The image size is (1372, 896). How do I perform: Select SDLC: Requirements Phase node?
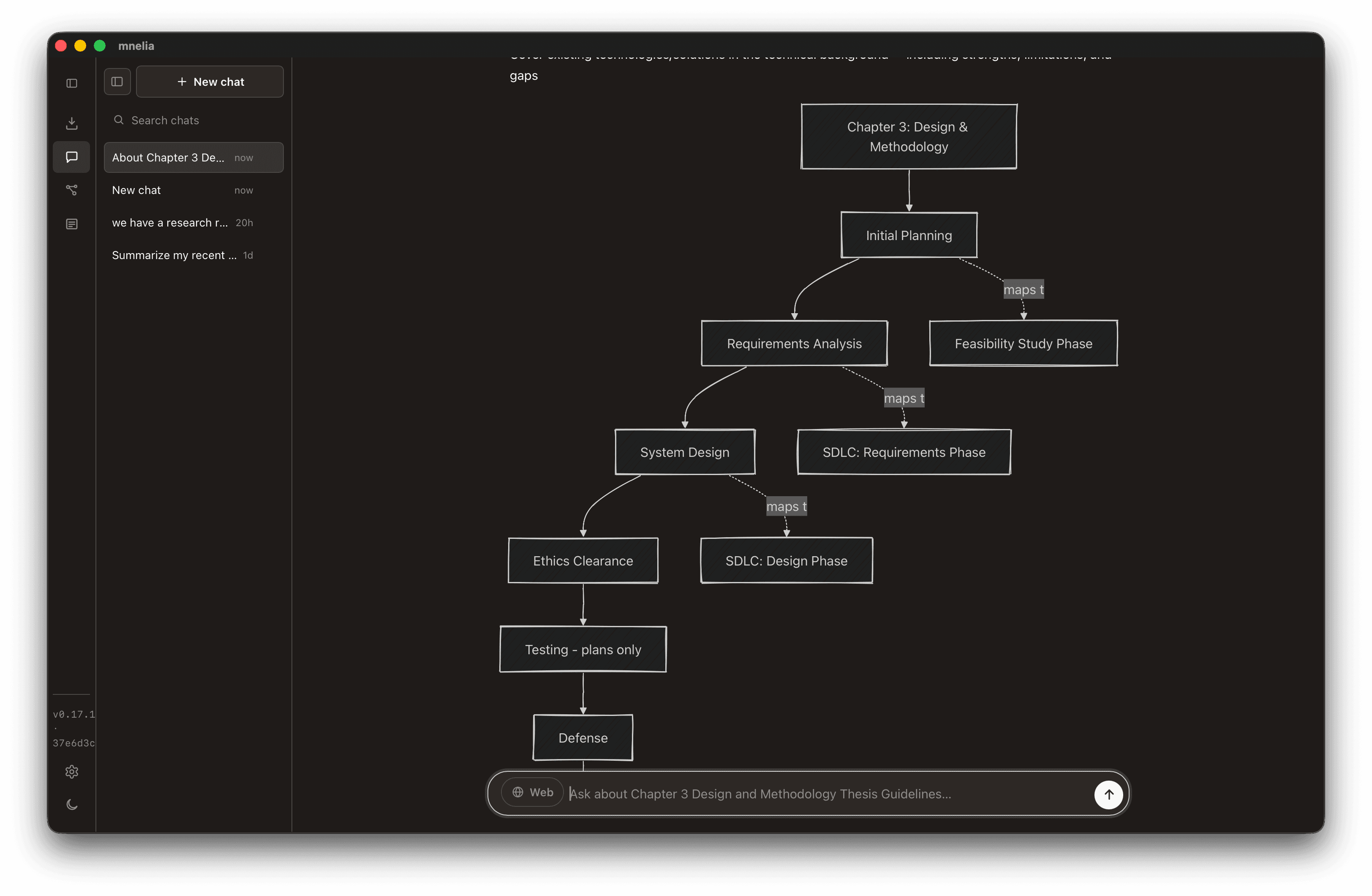pyautogui.click(x=903, y=452)
